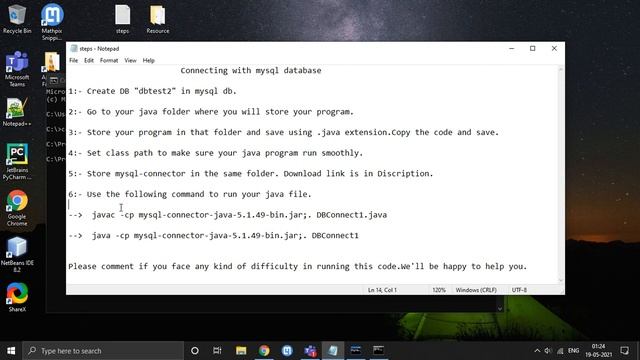Select the Microsoft Teams desktop icon
The height and width of the screenshot is (360, 640).
(17, 69)
